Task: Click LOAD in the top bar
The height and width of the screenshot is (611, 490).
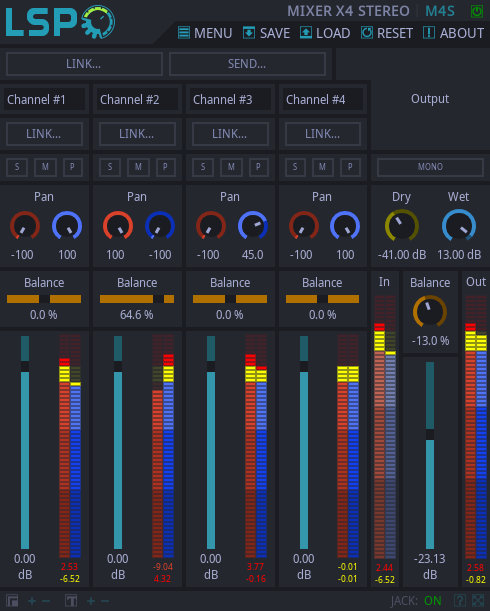Action: tap(325, 33)
